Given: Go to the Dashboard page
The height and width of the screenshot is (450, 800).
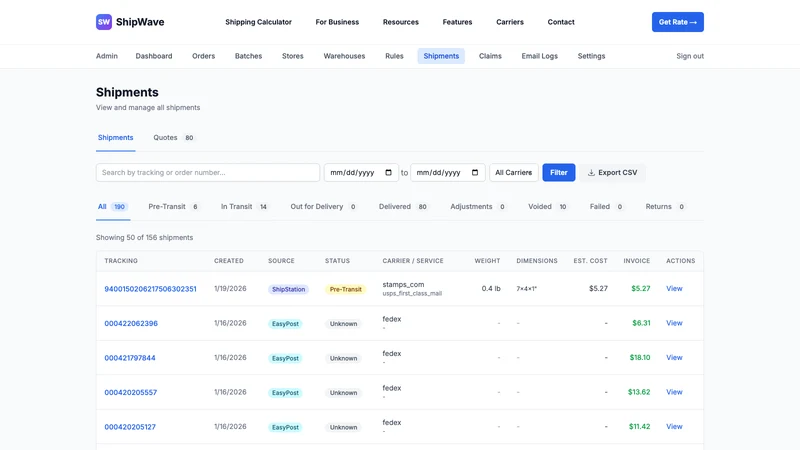Looking at the screenshot, I should click(154, 56).
